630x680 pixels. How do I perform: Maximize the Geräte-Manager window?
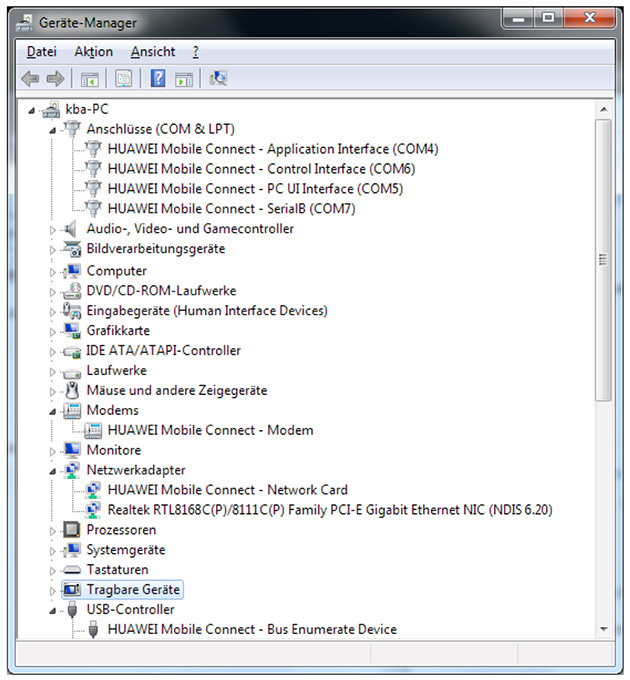pos(548,18)
